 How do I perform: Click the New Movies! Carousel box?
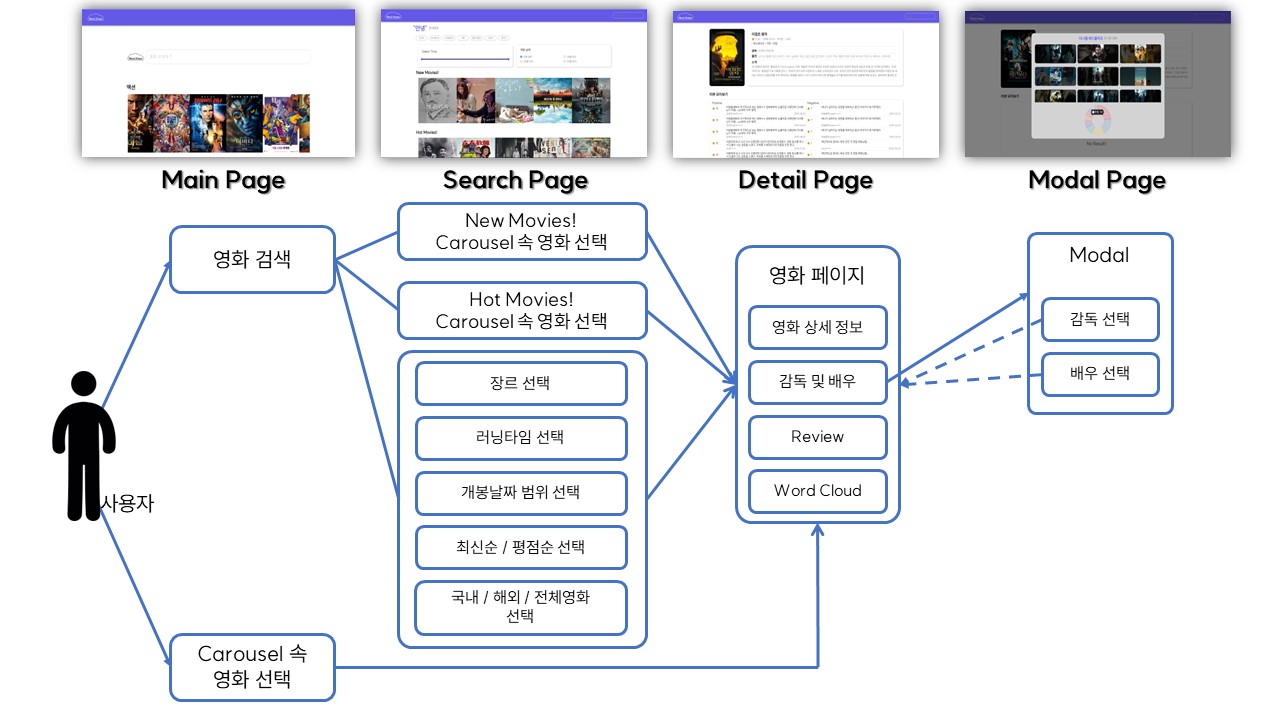click(x=522, y=231)
